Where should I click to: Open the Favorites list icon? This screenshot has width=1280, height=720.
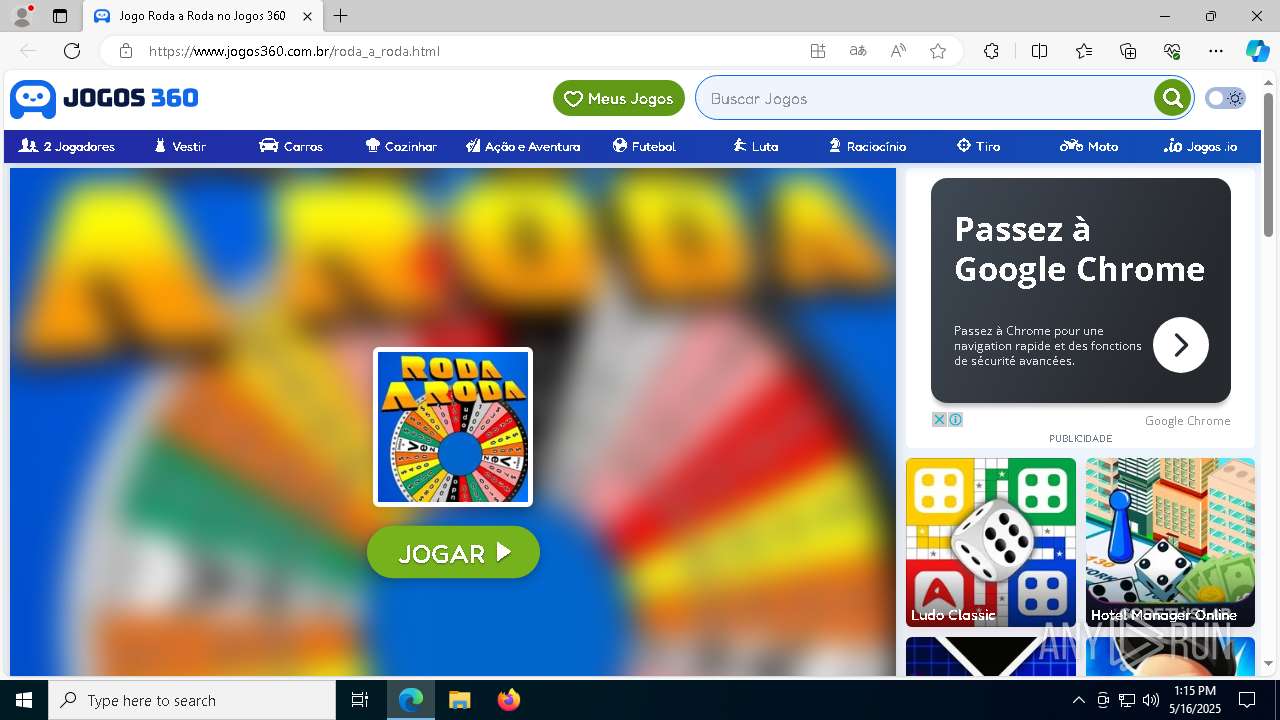(x=1084, y=51)
